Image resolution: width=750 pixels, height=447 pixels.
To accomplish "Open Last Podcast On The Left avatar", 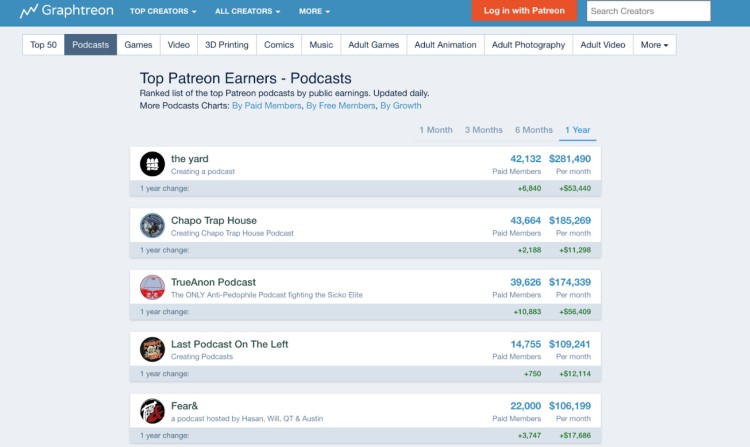I will coord(152,349).
